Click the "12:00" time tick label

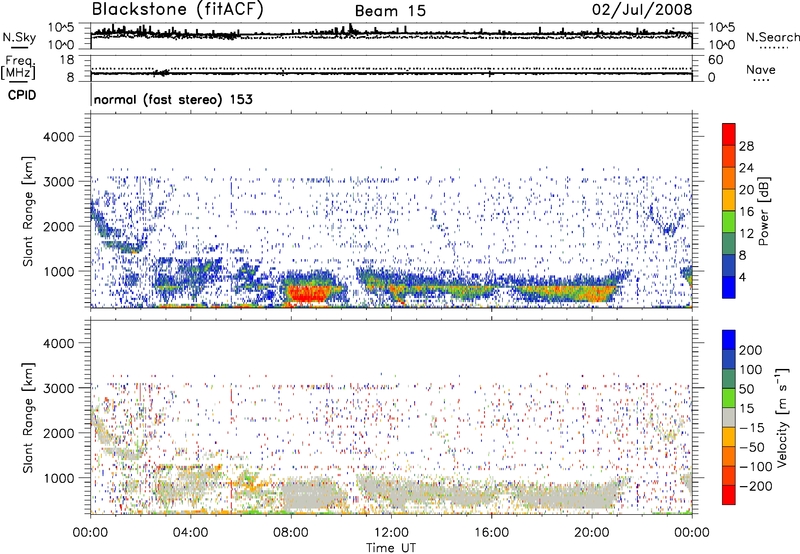[x=391, y=533]
